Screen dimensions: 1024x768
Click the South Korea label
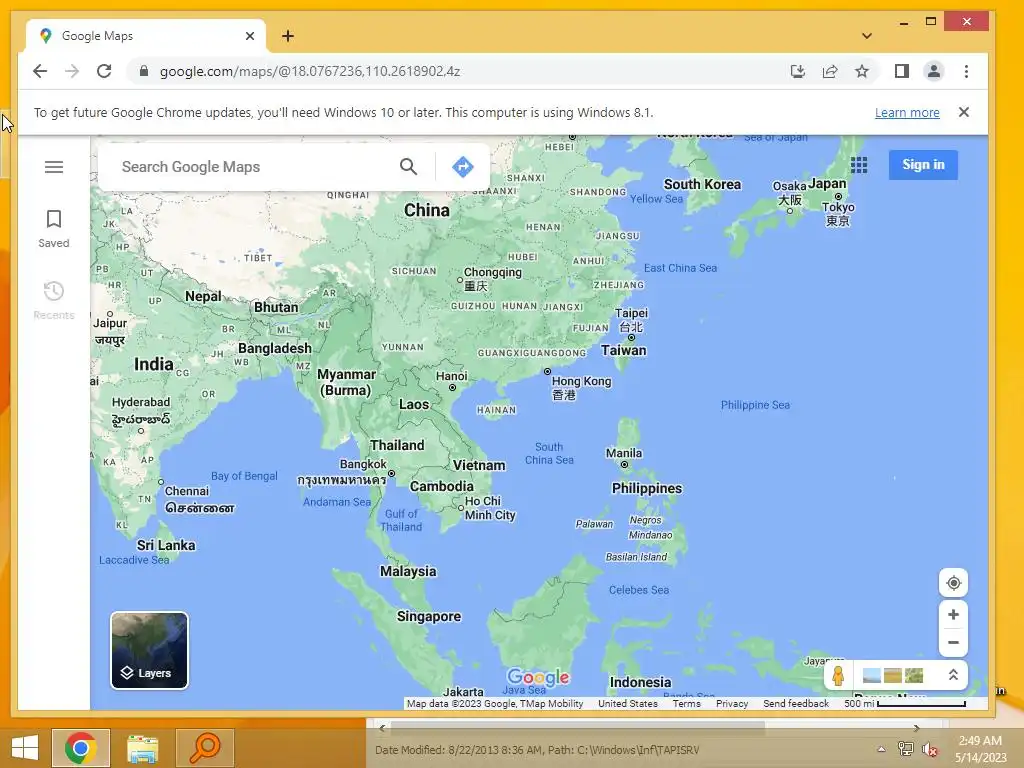tap(702, 185)
